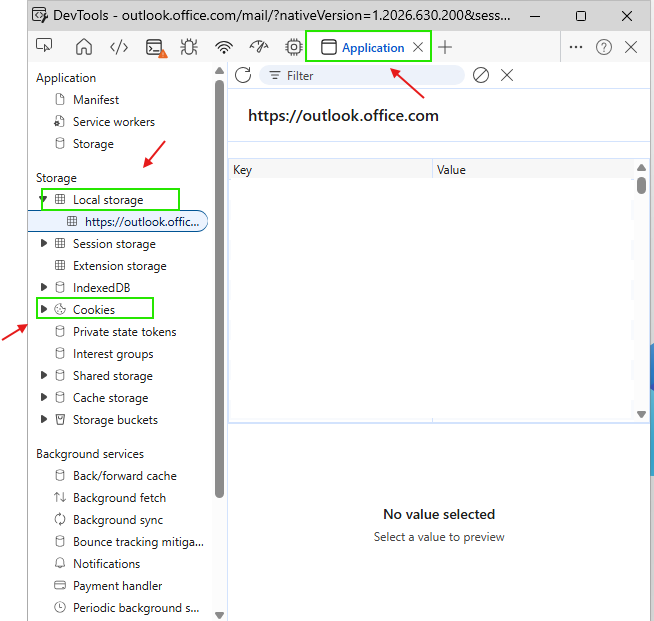Viewport: 654px width, 621px height.
Task: Open the Performance gauge icon tab
Action: click(259, 47)
